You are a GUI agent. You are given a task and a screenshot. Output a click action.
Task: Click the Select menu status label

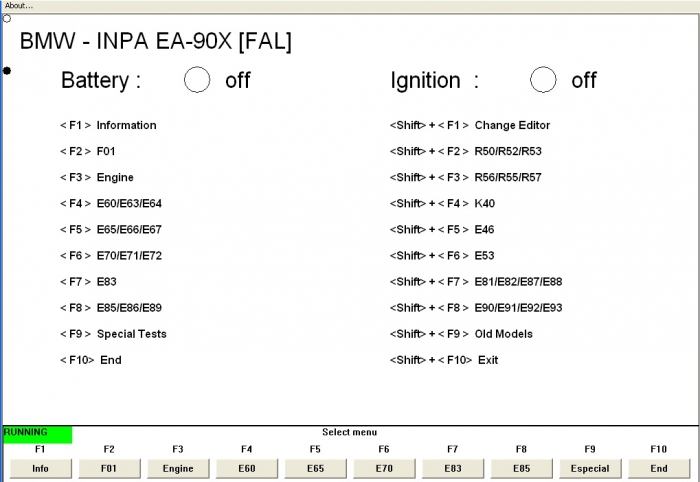tap(350, 432)
